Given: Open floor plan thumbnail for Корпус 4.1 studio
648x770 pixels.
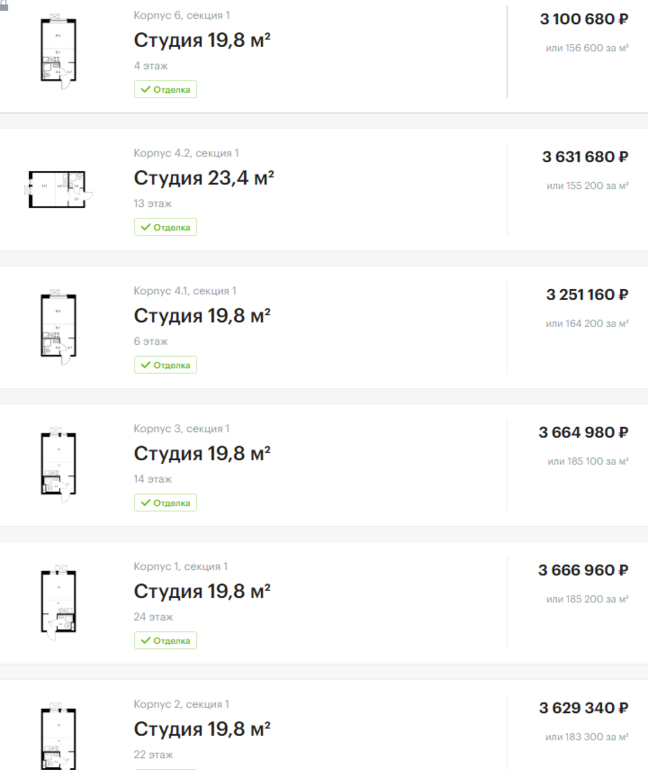Looking at the screenshot, I should point(59,326).
